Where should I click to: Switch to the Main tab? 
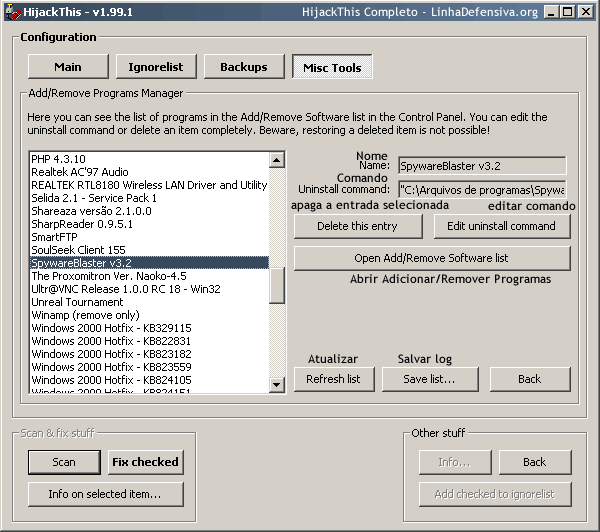[x=68, y=67]
